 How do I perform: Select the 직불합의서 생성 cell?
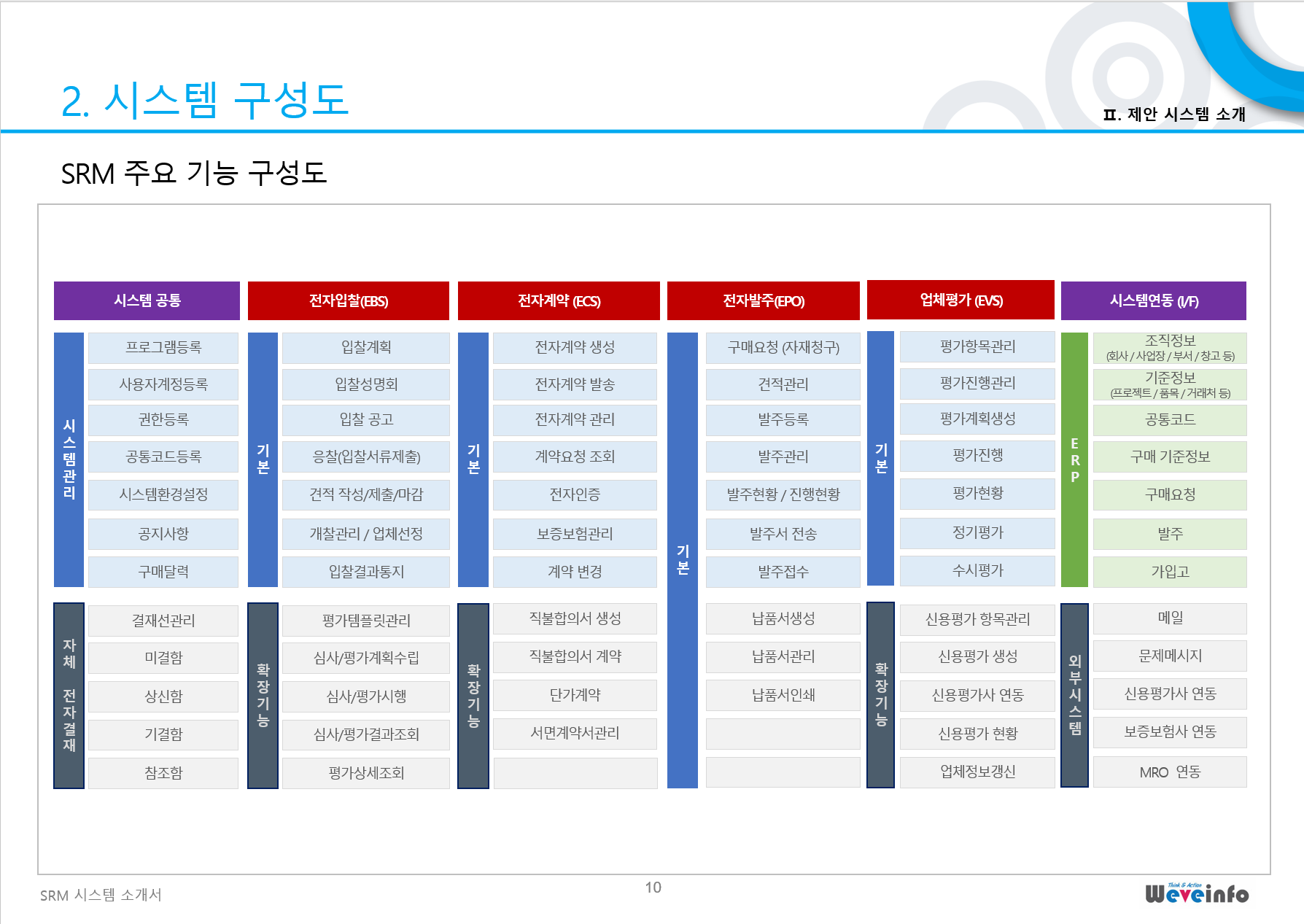[575, 618]
